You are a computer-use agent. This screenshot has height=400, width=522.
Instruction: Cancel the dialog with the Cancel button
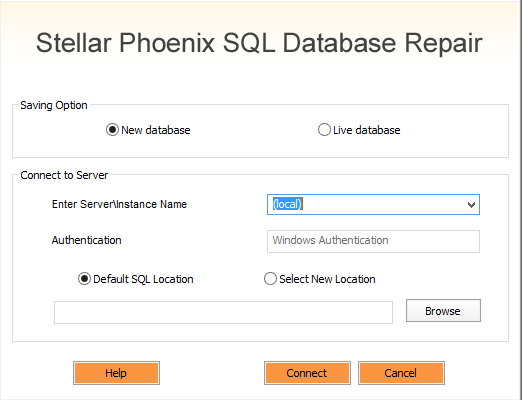coord(401,373)
